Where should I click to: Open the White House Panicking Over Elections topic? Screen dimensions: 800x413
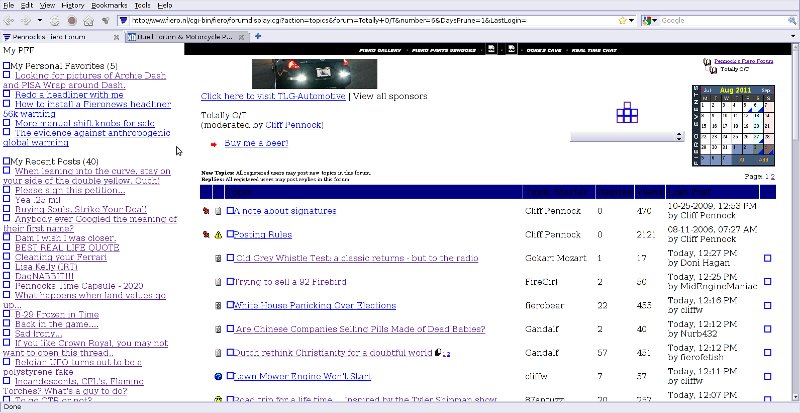coord(314,305)
